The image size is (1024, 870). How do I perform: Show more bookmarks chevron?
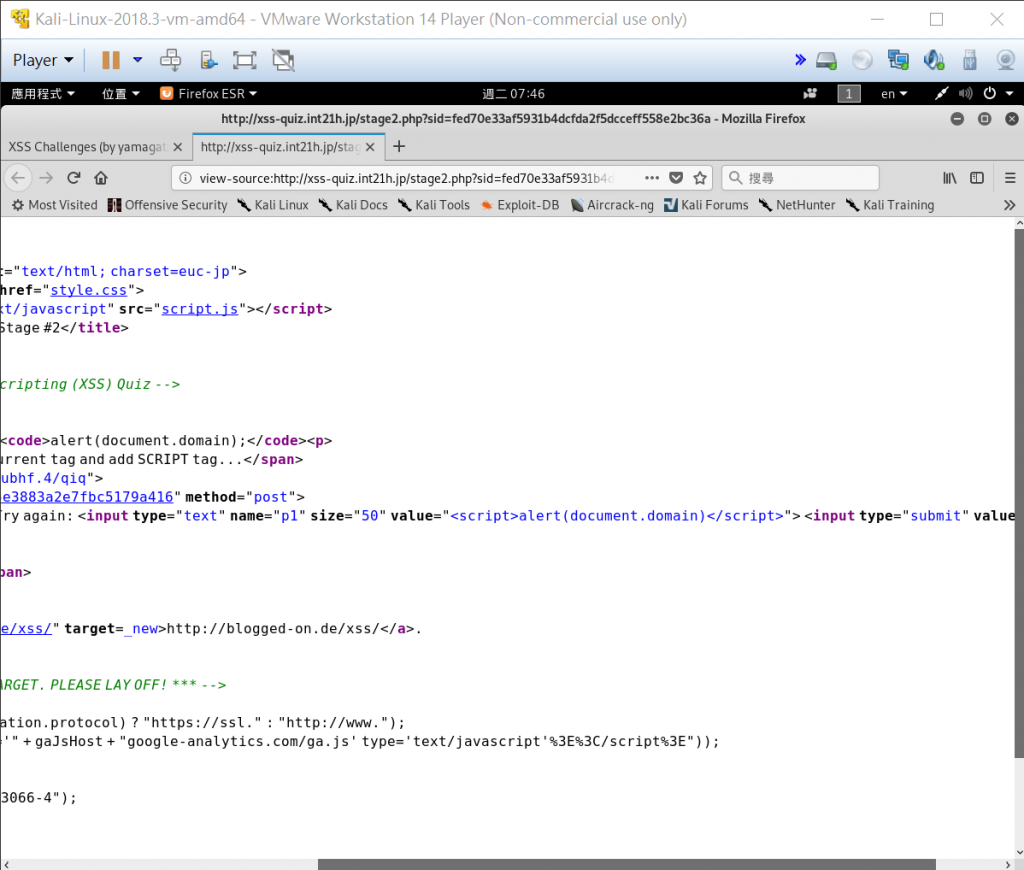click(1009, 205)
